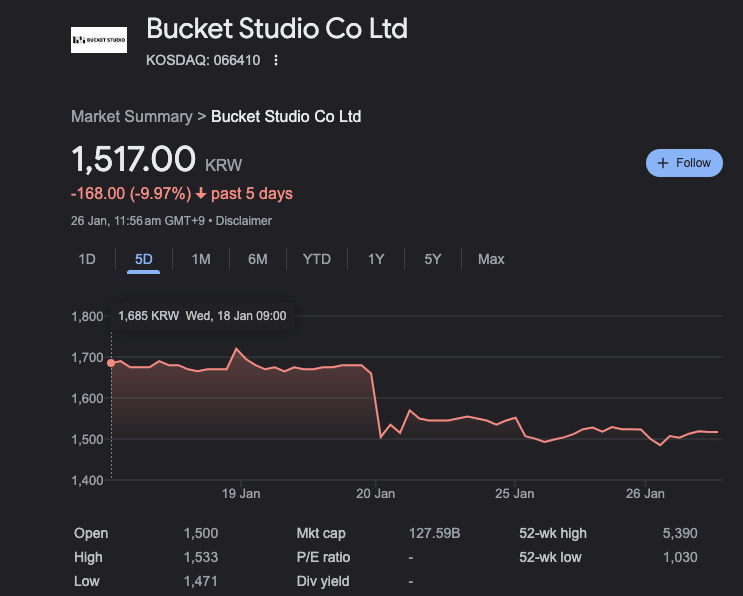Viewport: 743px width, 596px height.
Task: Click the 20 Jan axis label
Action: click(x=375, y=494)
